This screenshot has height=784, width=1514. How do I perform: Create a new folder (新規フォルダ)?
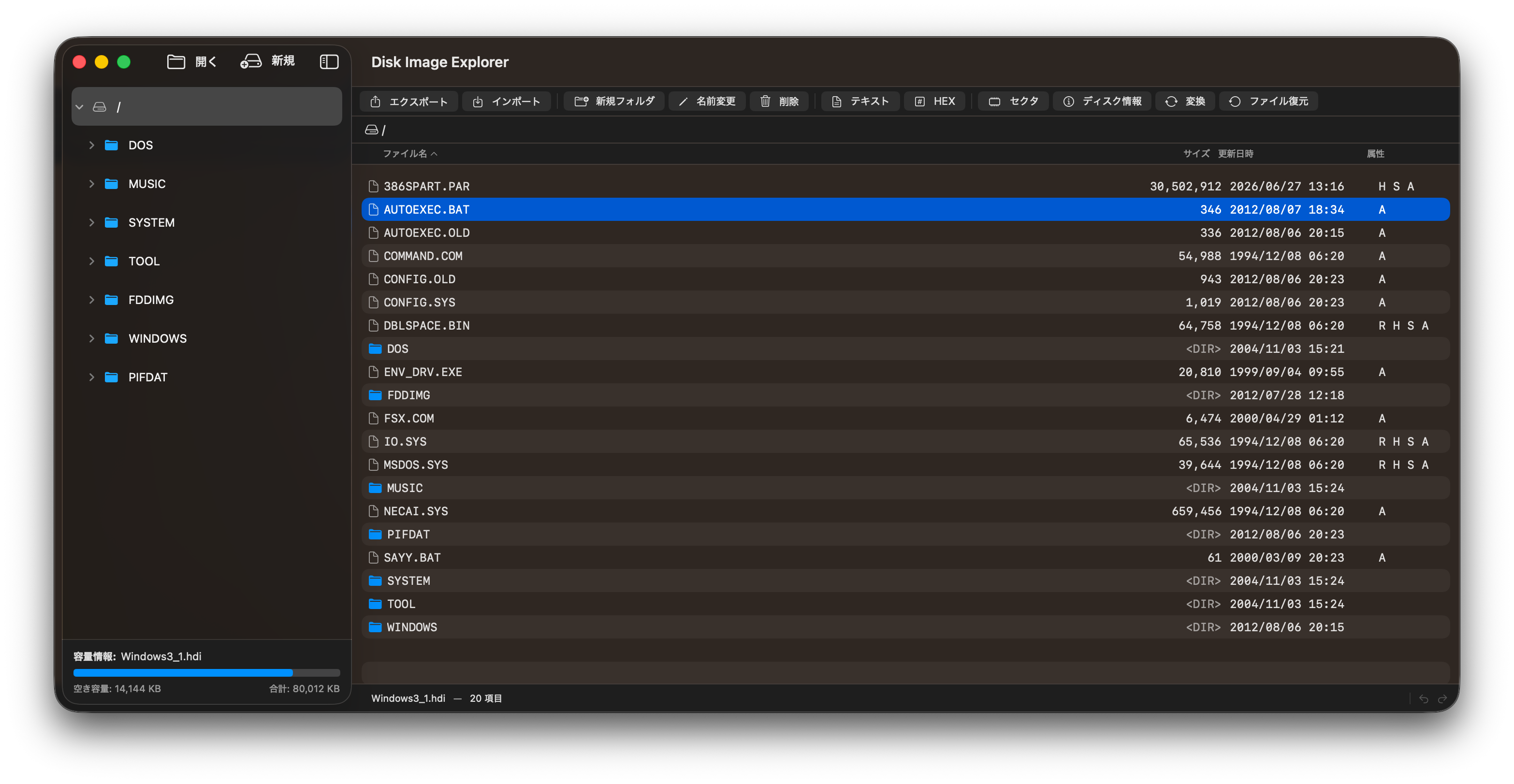(x=614, y=101)
